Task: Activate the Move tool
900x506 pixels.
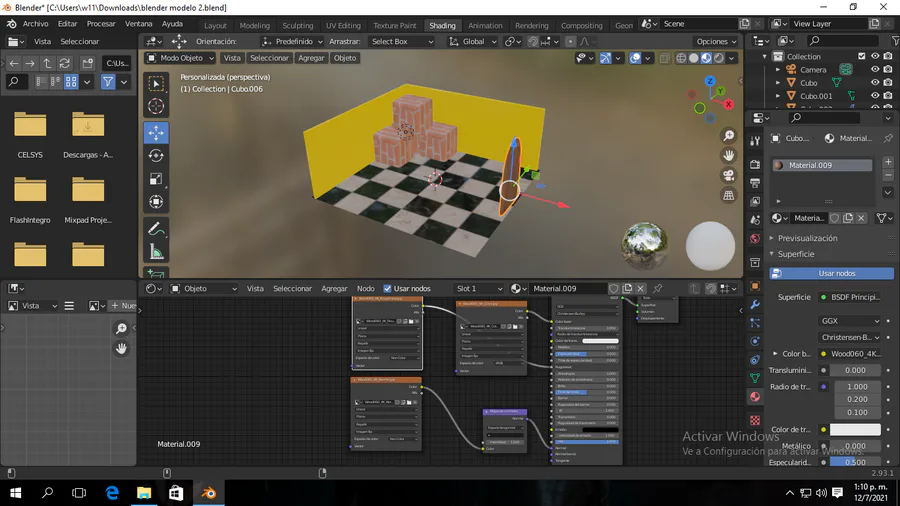Action: (x=156, y=133)
